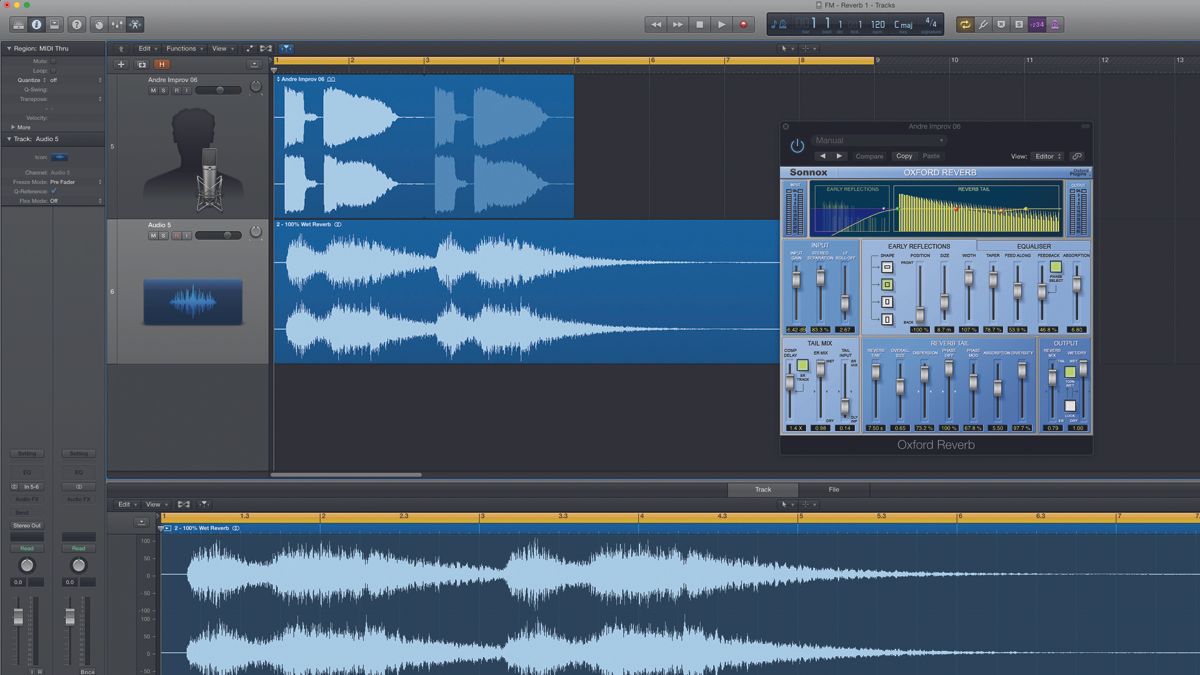Open the Functions menu above the track area
The width and height of the screenshot is (1200, 675).
point(183,47)
